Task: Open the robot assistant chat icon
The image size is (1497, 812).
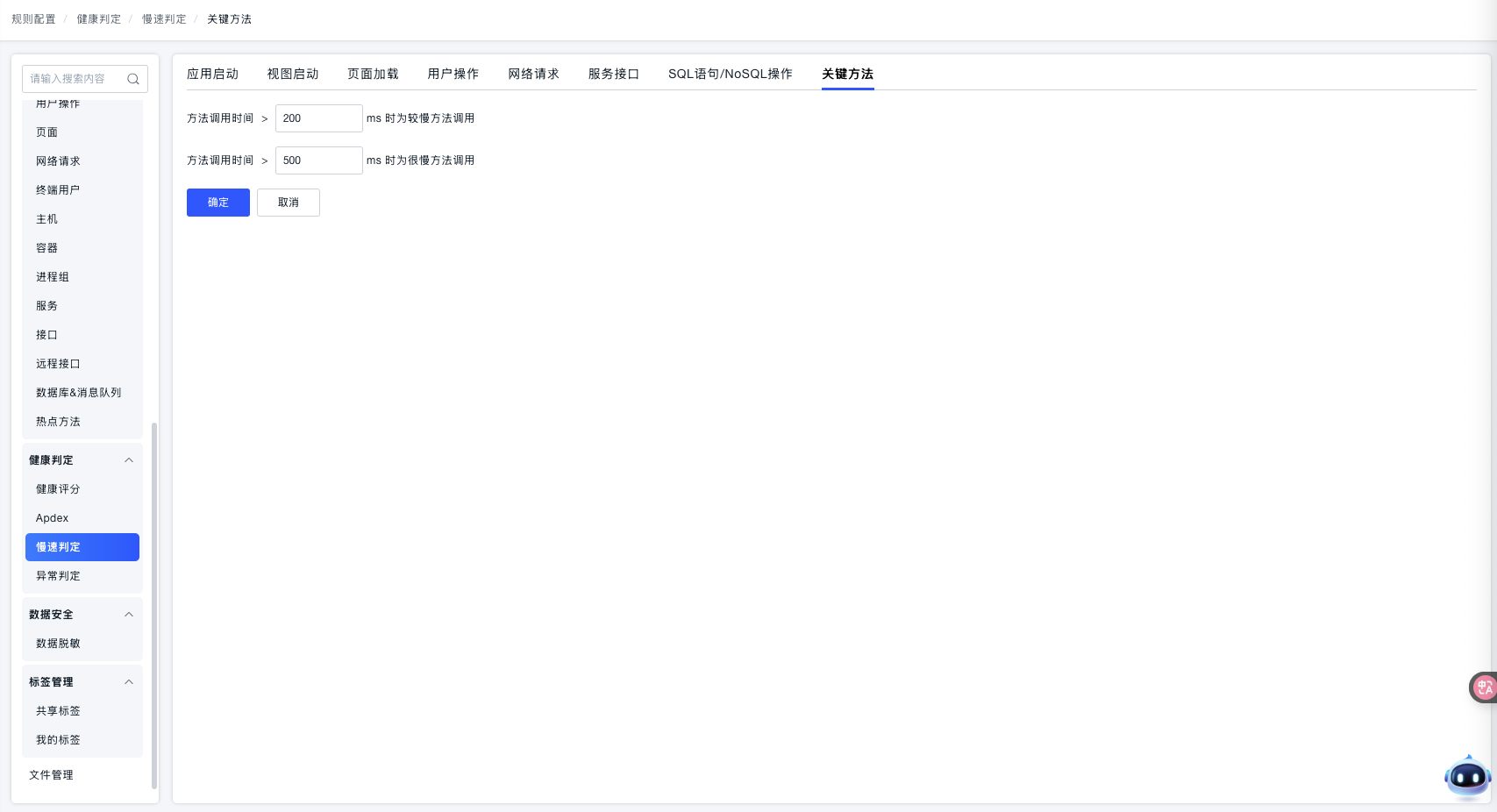Action: (1467, 776)
